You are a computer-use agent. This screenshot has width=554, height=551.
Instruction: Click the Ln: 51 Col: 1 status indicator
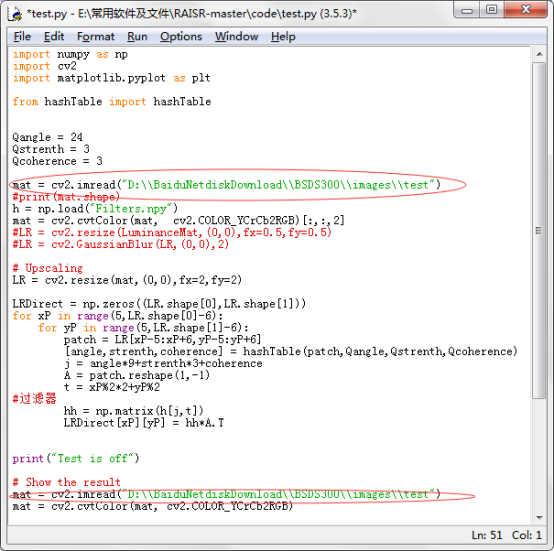[x=506, y=535]
